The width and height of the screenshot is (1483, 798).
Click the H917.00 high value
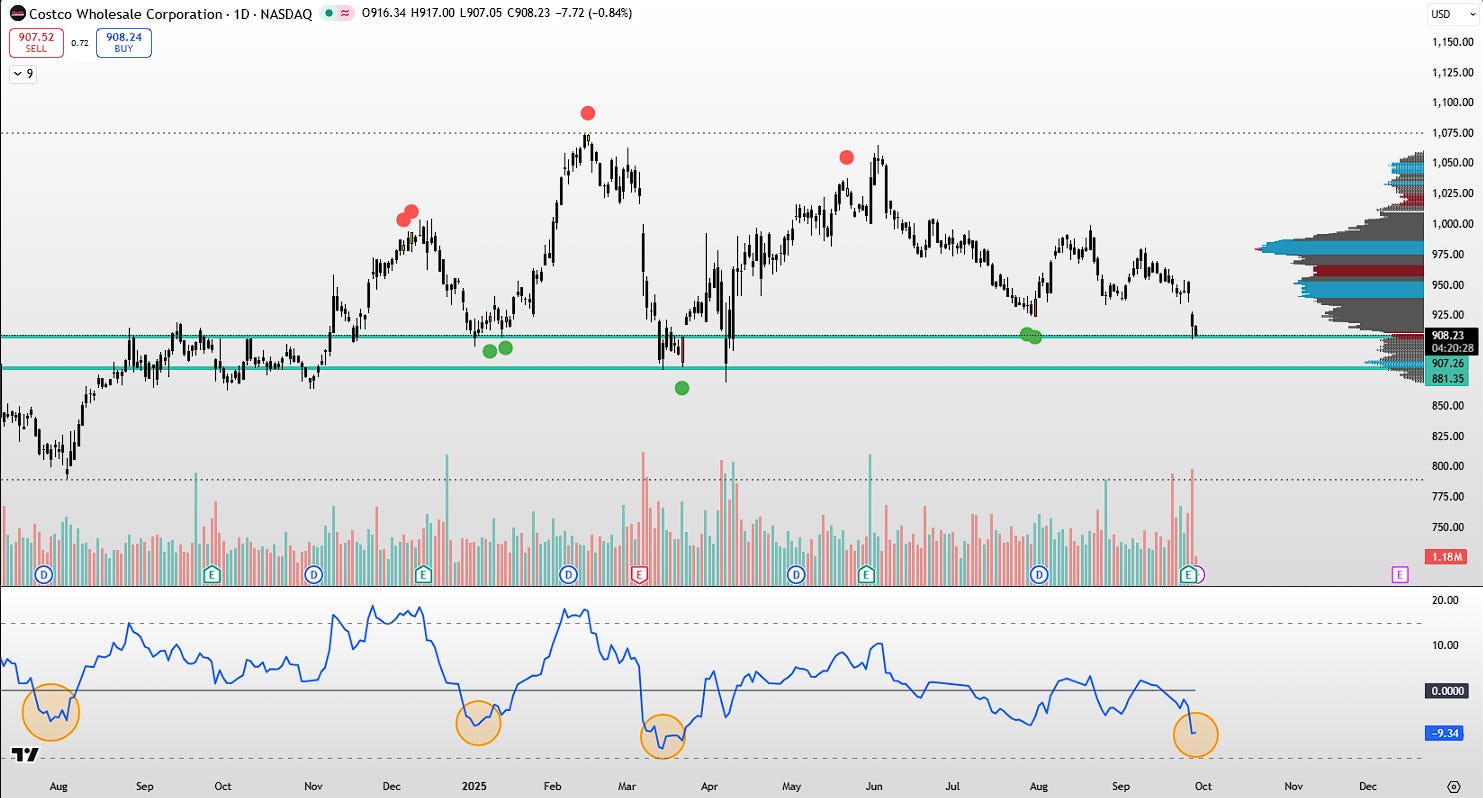click(434, 14)
